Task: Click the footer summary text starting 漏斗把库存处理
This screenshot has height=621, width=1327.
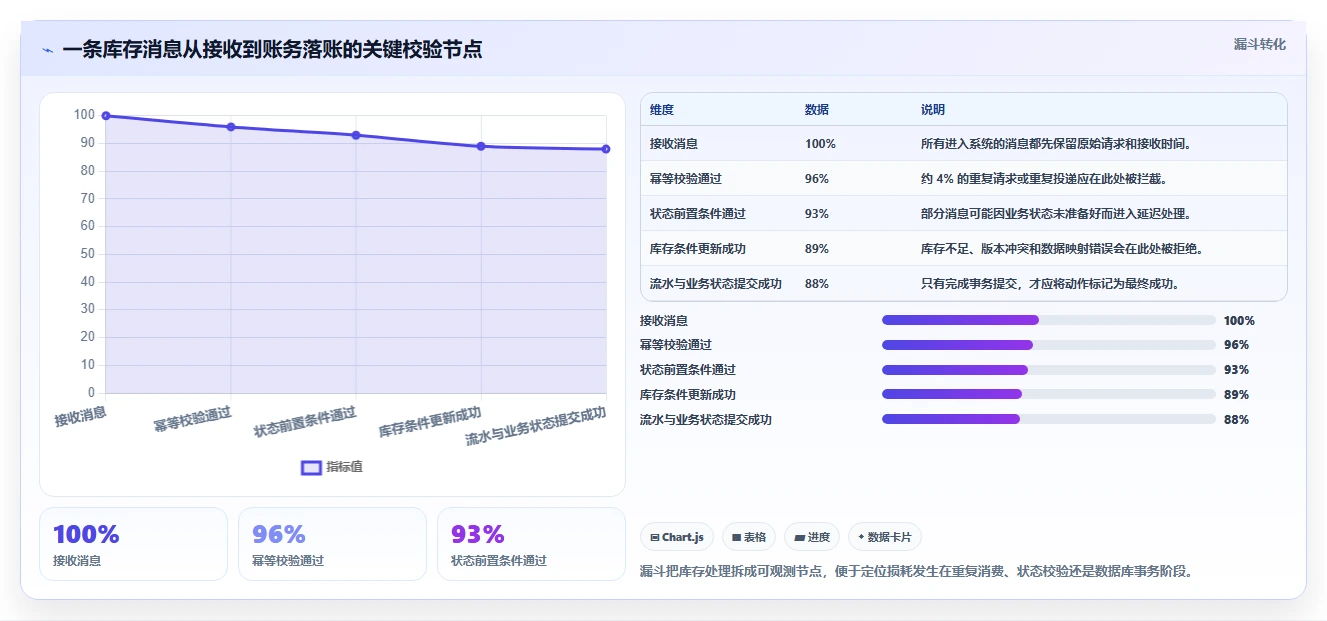Action: coord(916,572)
